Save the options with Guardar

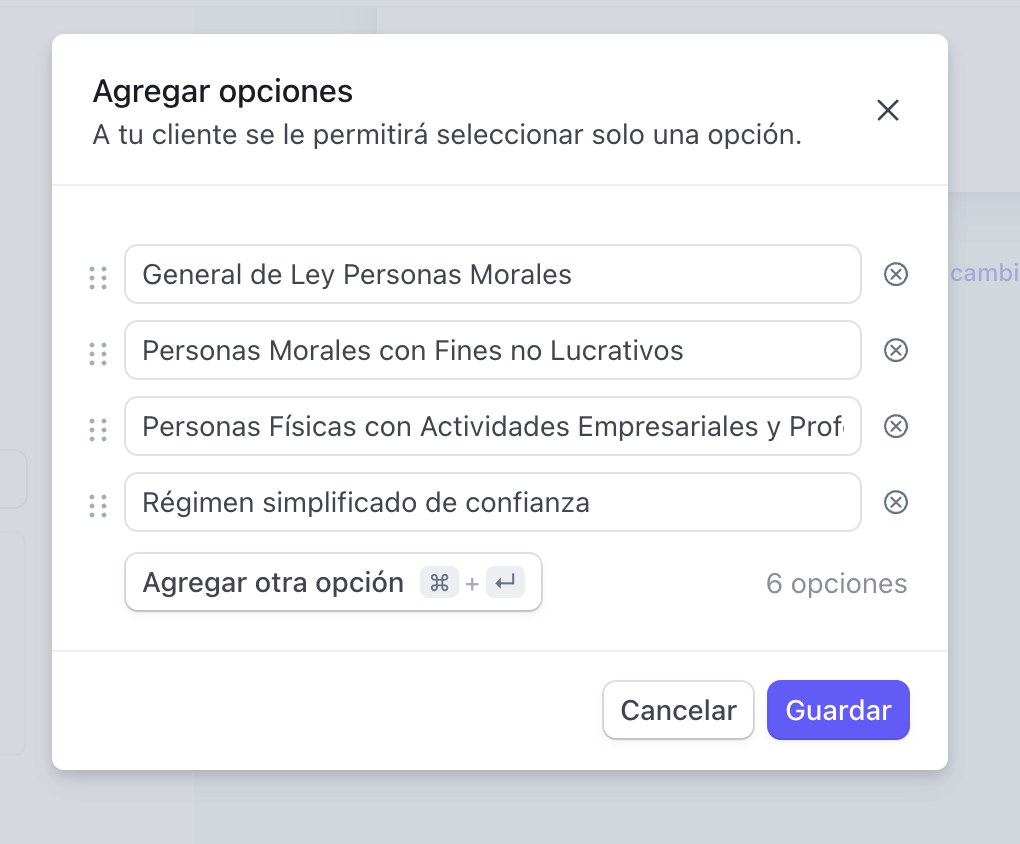(x=839, y=710)
